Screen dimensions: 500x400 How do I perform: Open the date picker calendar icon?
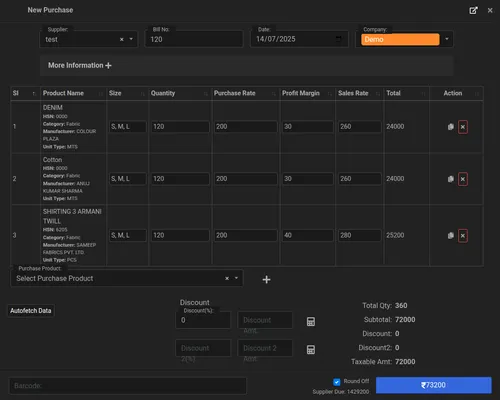pyautogui.click(x=338, y=39)
